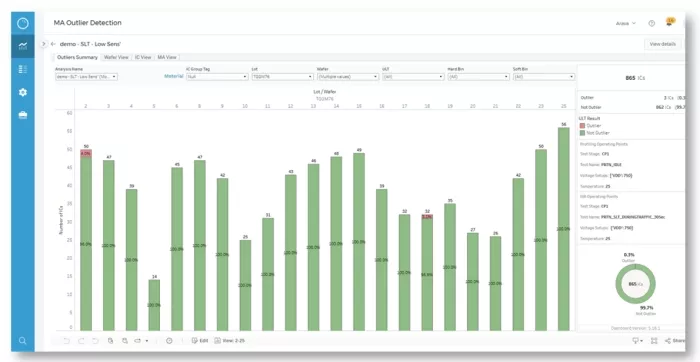Toggle the Outlier legend entry
The image size is (700, 362).
pyautogui.click(x=591, y=126)
